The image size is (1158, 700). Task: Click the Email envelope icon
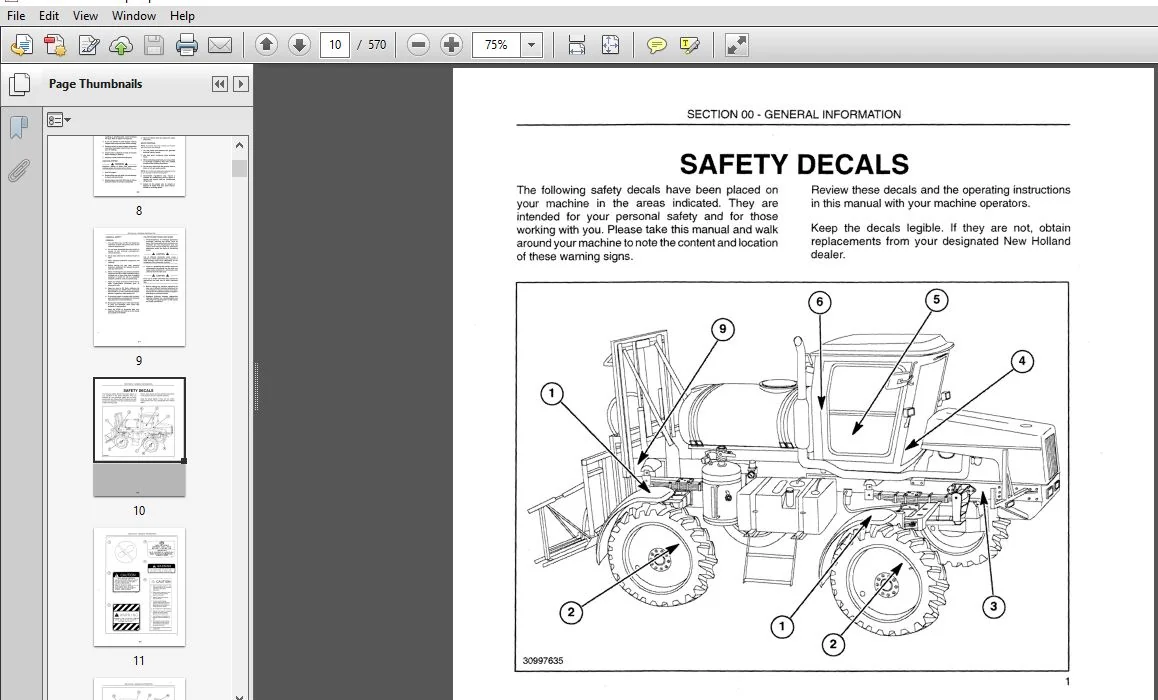219,46
